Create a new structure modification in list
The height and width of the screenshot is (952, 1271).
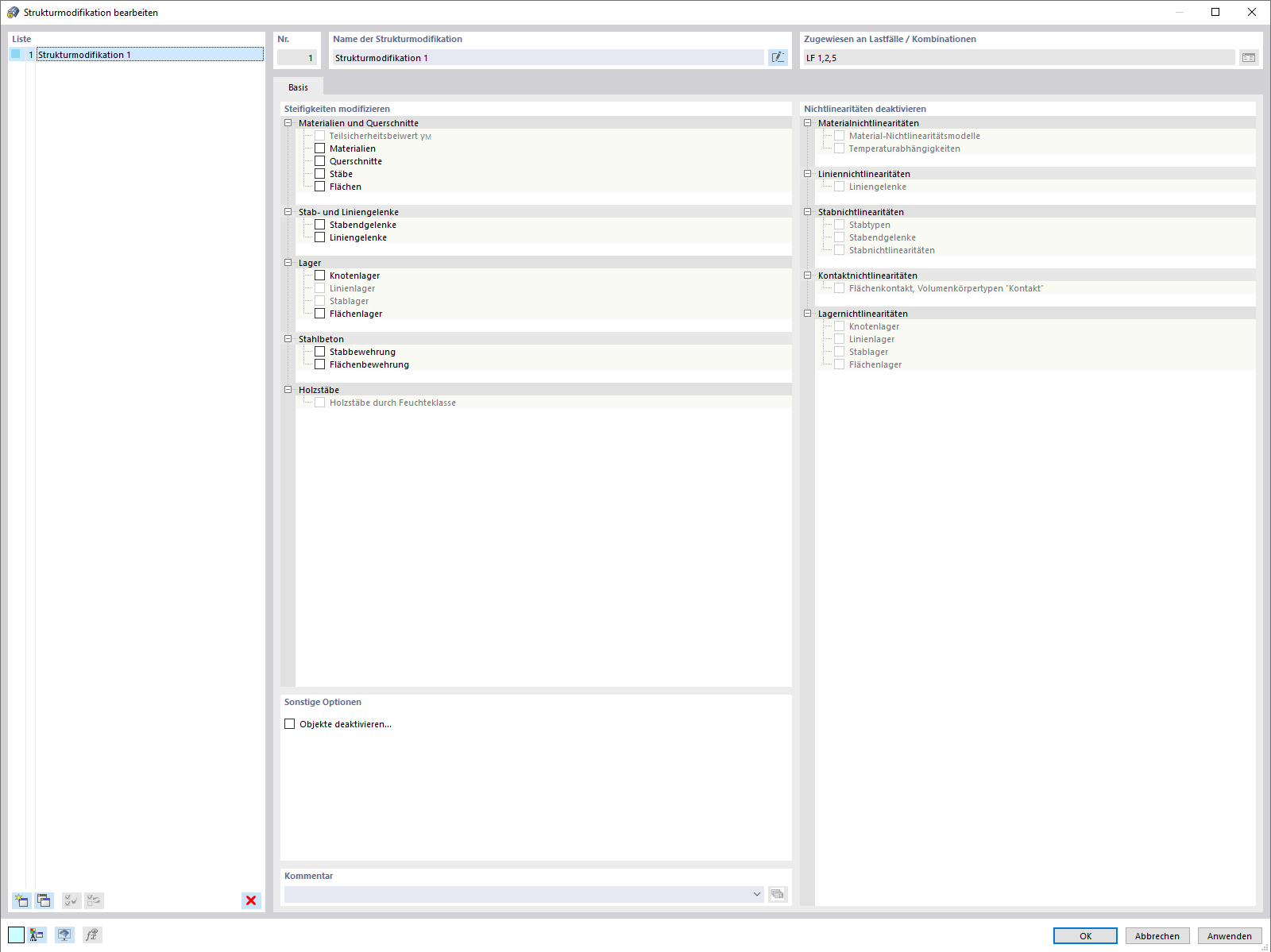point(21,900)
